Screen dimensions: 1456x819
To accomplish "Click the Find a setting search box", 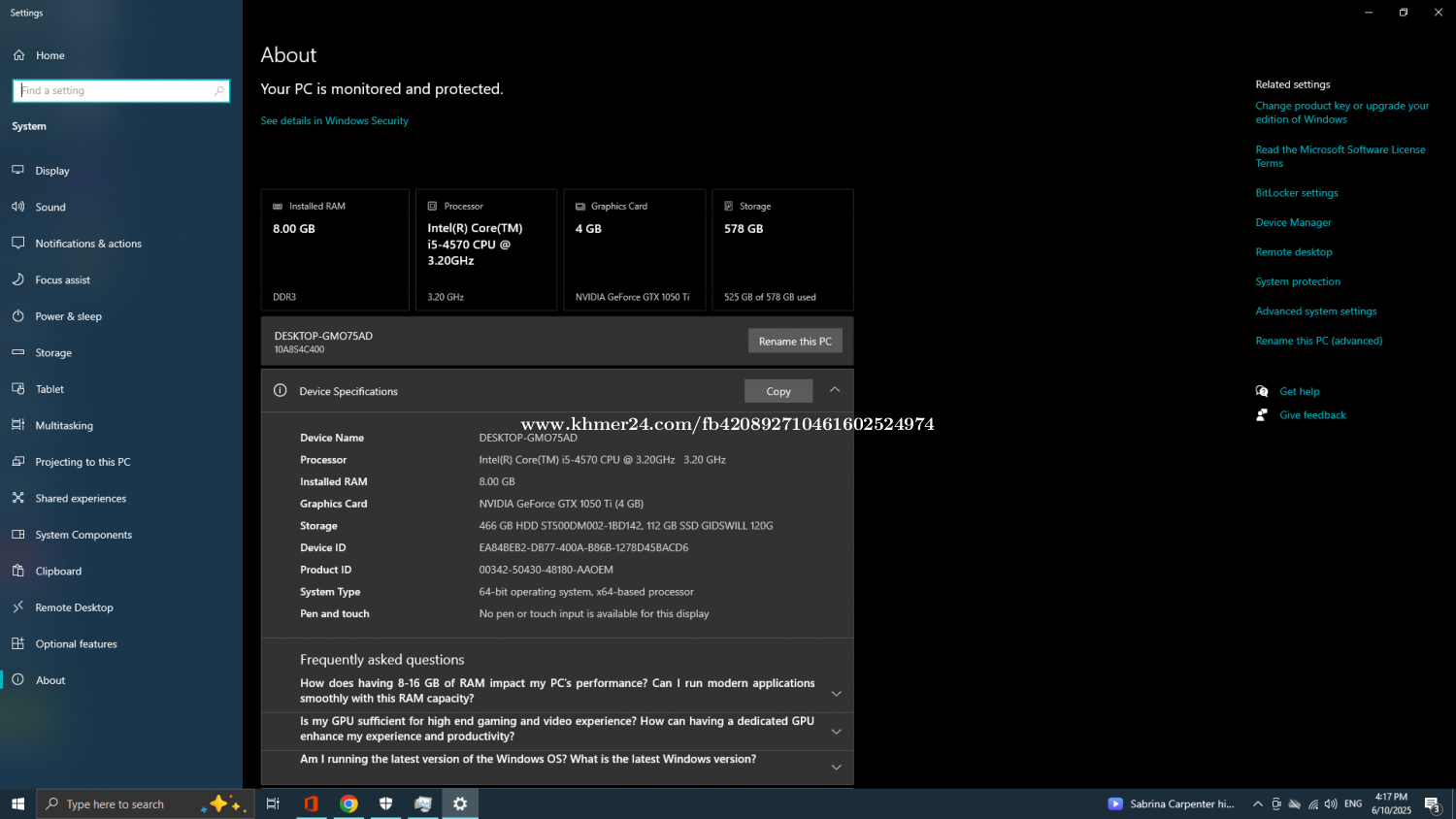I will tap(121, 90).
